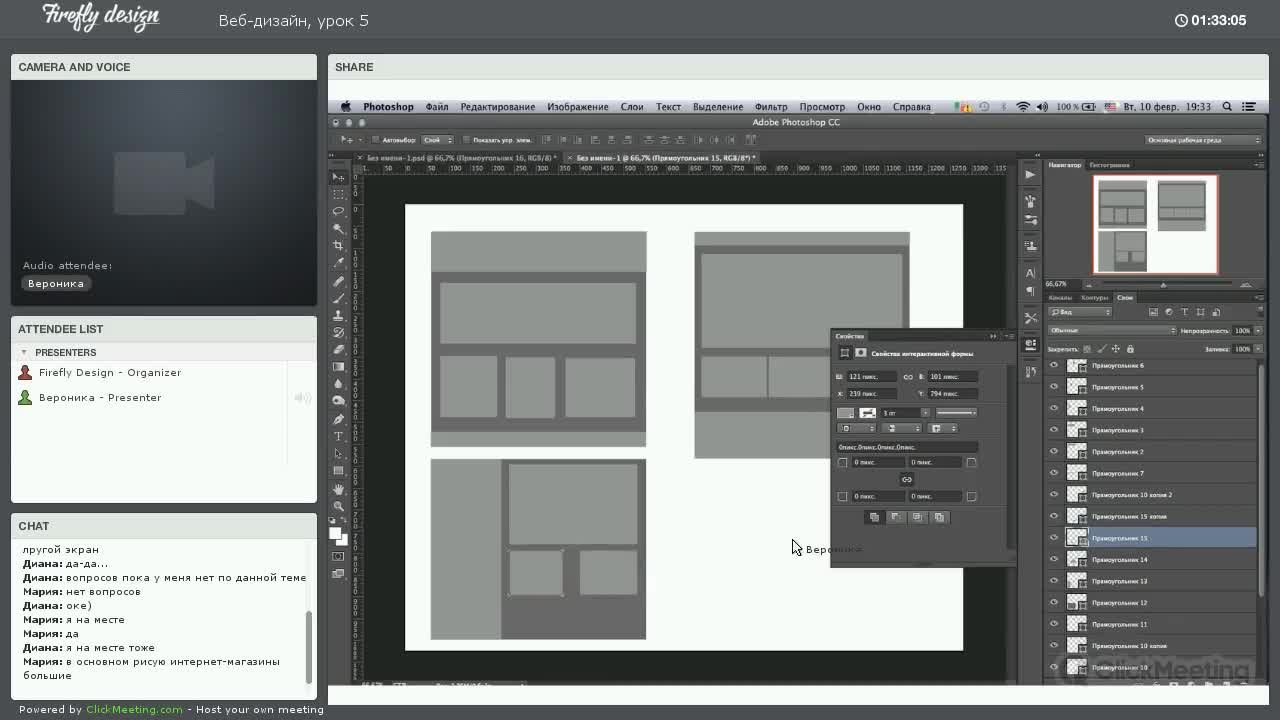Open the stroke line style dropdown
Image resolution: width=1280 pixels, height=720 pixels.
(956, 412)
